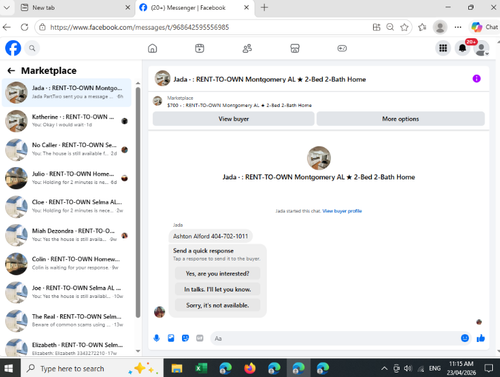500x377 pixels.
Task: Open Firefox from the taskbar
Action: click(x=249, y=368)
